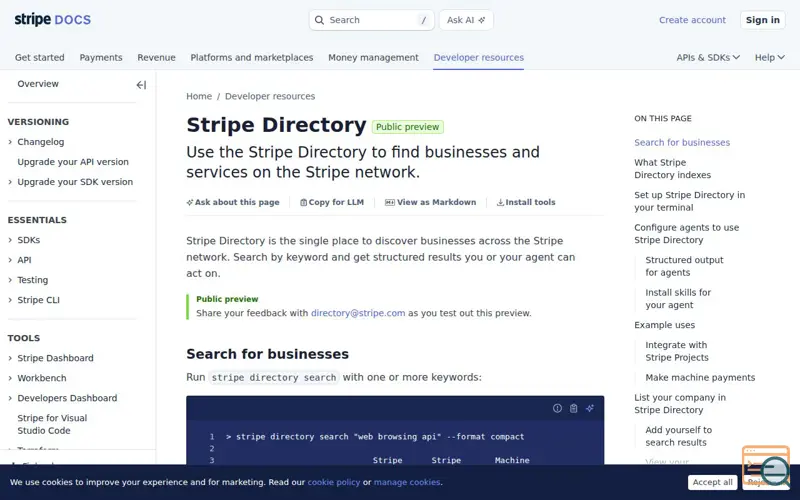Click Accept all cookies button

[x=712, y=482]
